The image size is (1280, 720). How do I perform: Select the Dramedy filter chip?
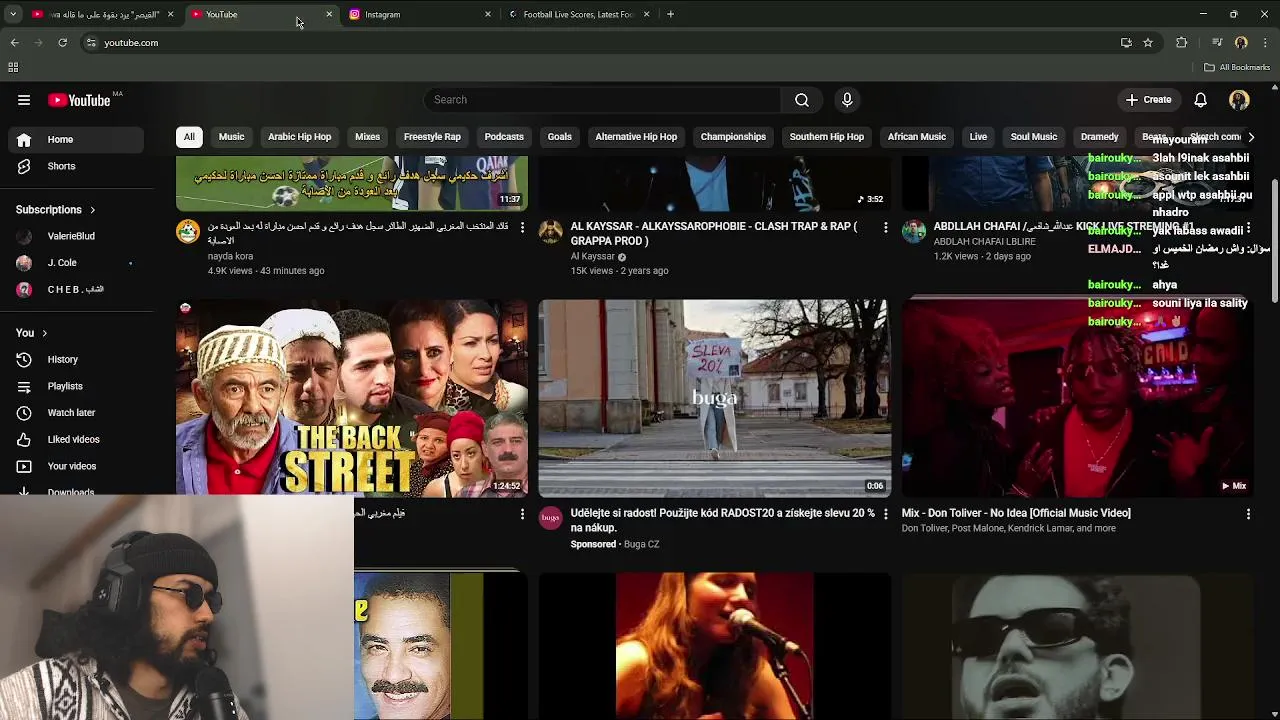click(1099, 137)
